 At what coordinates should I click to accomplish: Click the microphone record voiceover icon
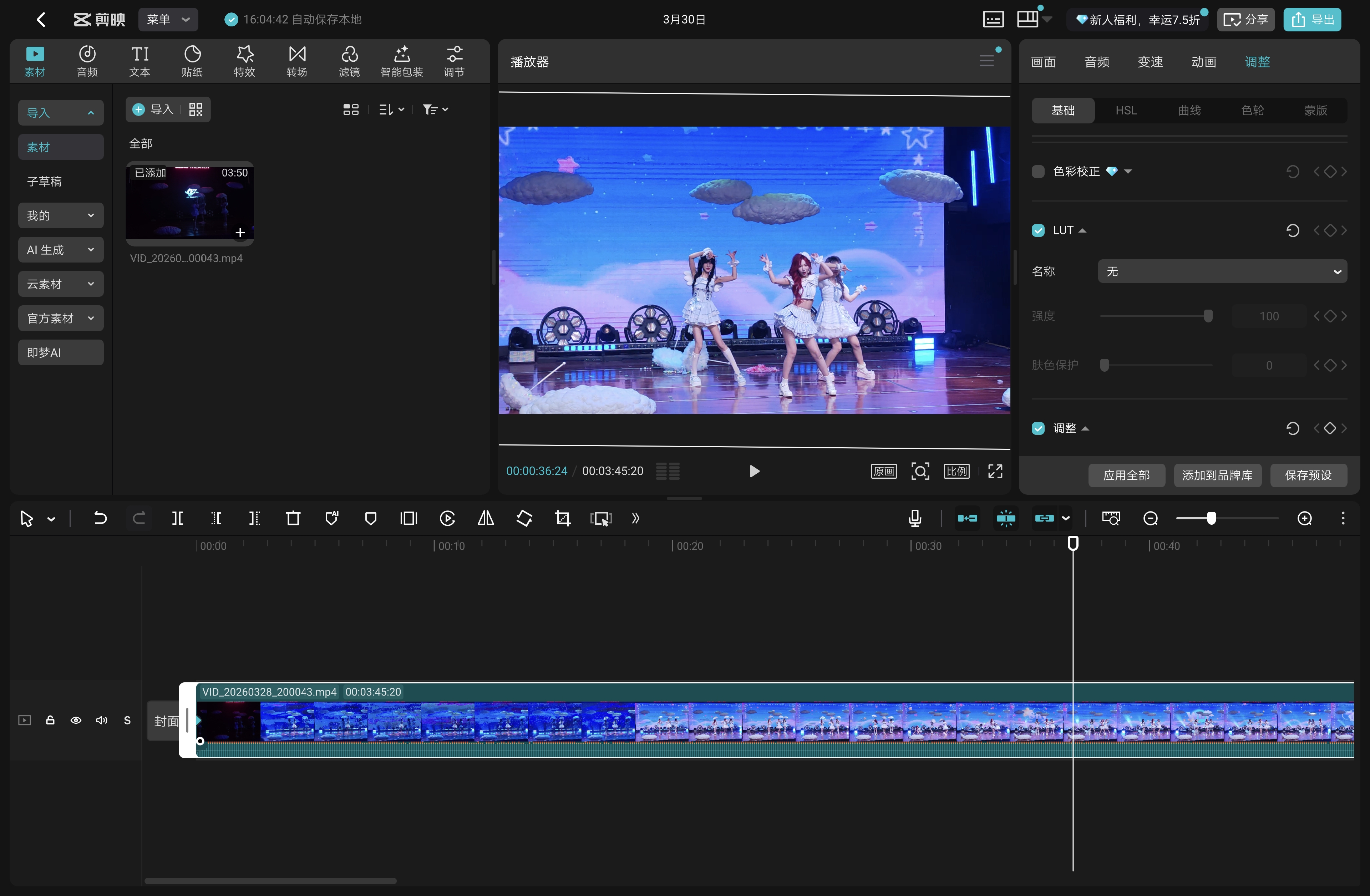pyautogui.click(x=915, y=519)
